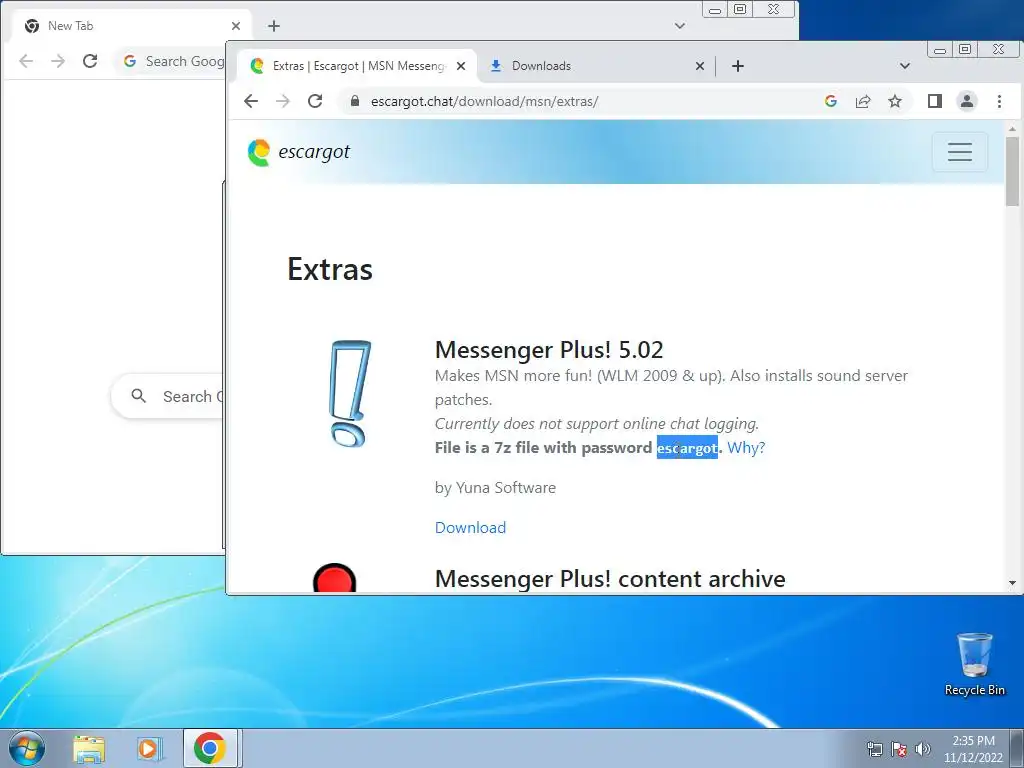This screenshot has width=1024, height=768.
Task: Open the Chrome three-dot menu
Action: click(x=999, y=101)
